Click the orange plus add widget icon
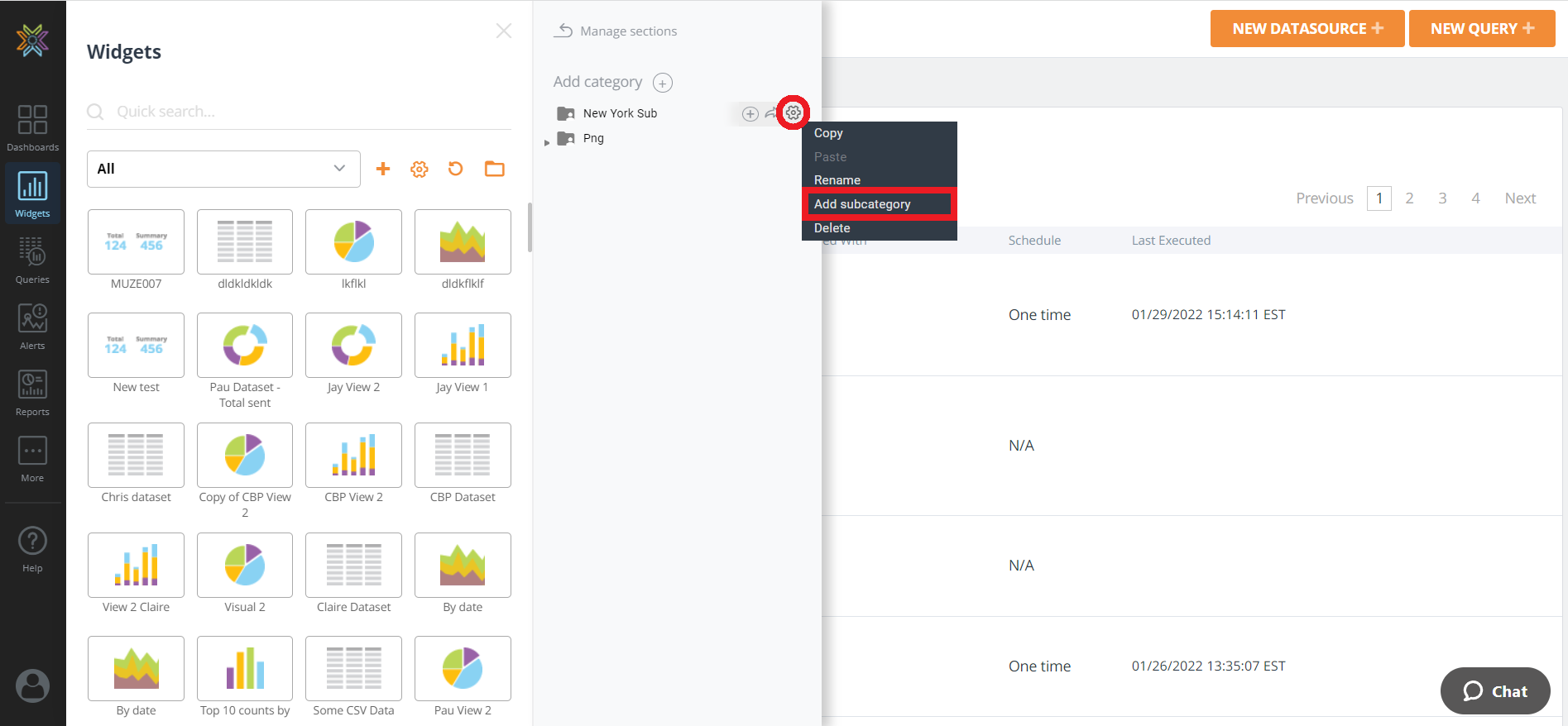This screenshot has height=726, width=1568. pos(383,169)
